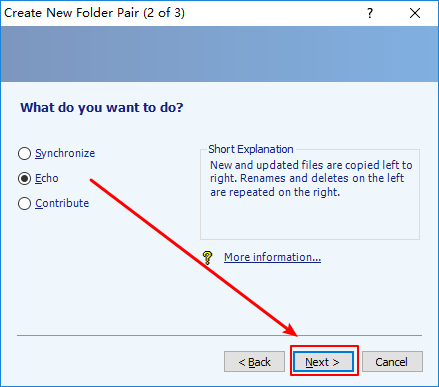Click the blue gradient header banner
Screen dimensions: 439x387
point(219,54)
